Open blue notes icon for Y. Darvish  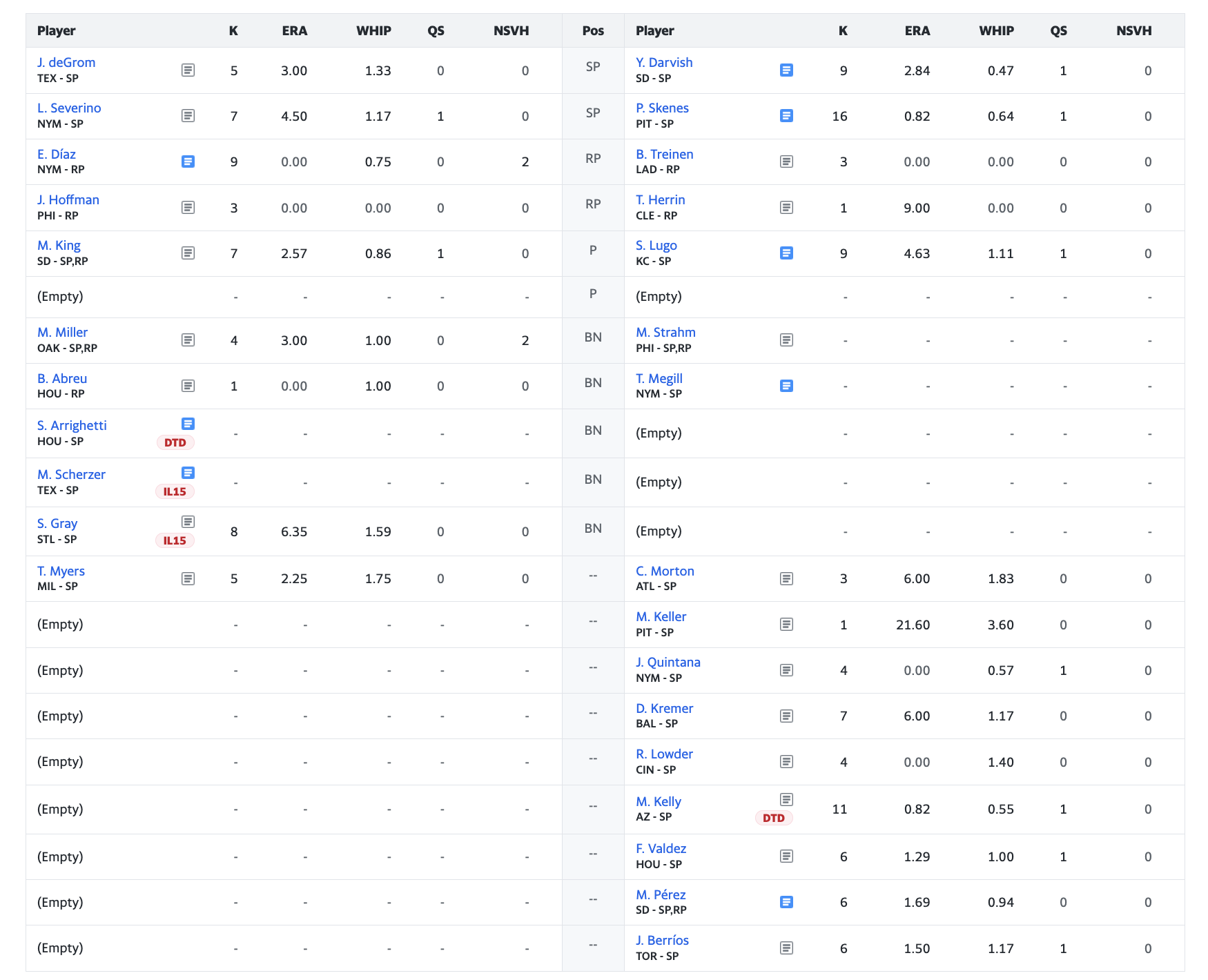[786, 70]
